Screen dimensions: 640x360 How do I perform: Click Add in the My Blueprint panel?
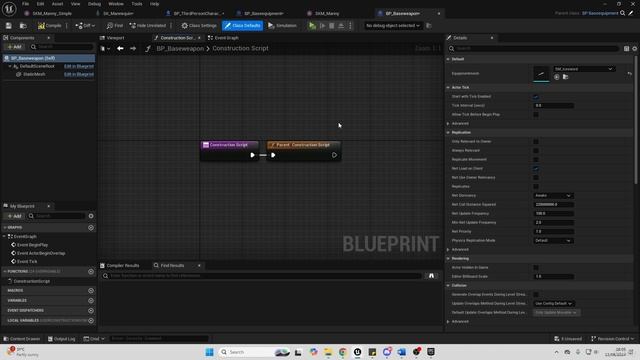point(14,216)
